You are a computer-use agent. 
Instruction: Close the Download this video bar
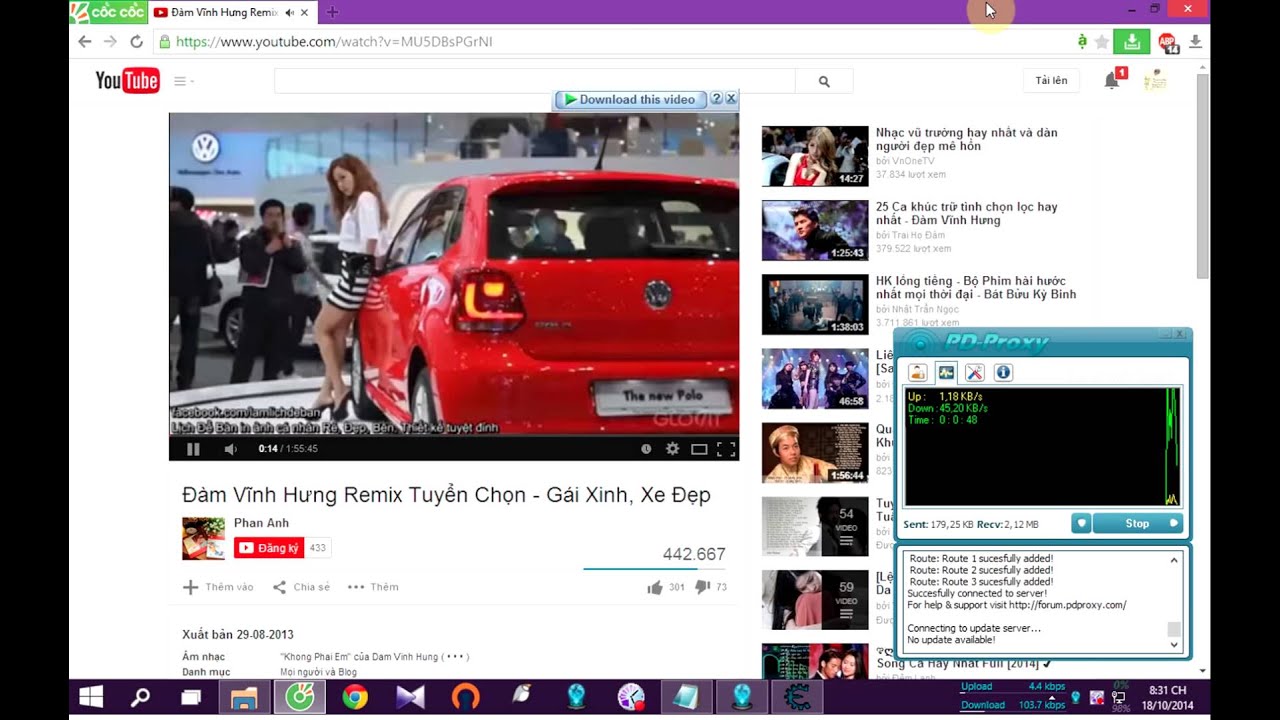pyautogui.click(x=731, y=99)
